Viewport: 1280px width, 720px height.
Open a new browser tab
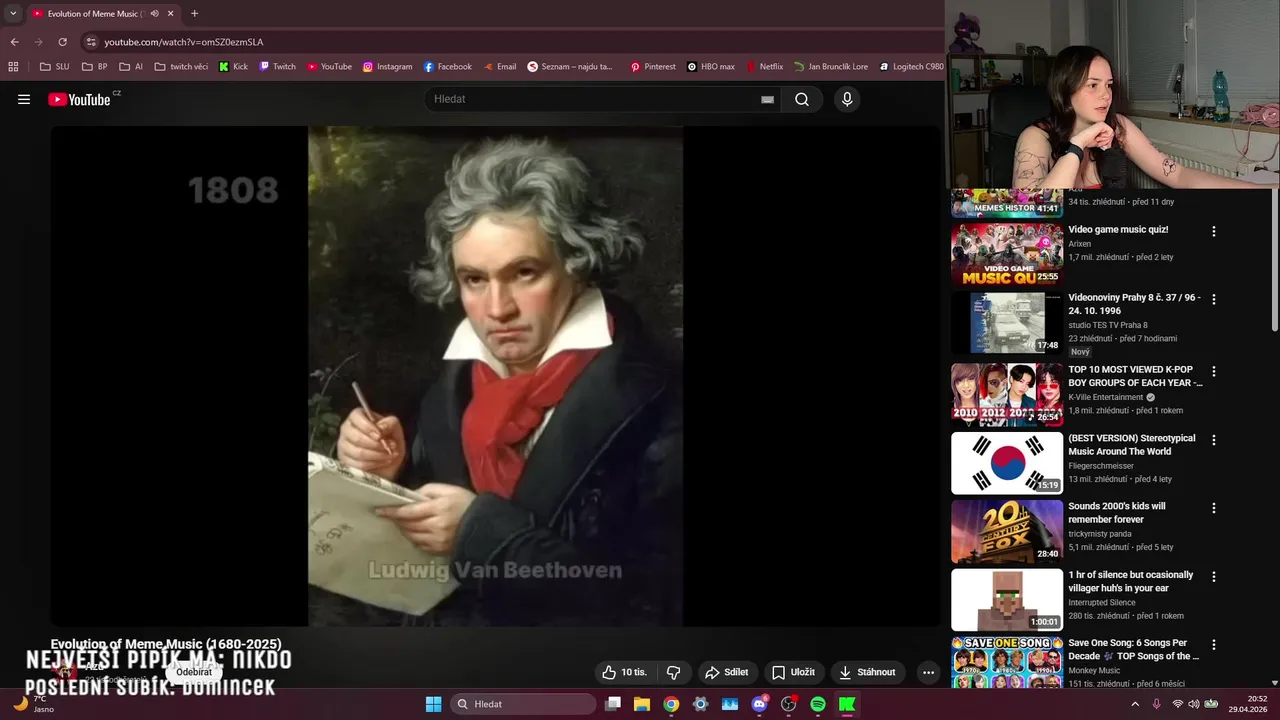194,14
